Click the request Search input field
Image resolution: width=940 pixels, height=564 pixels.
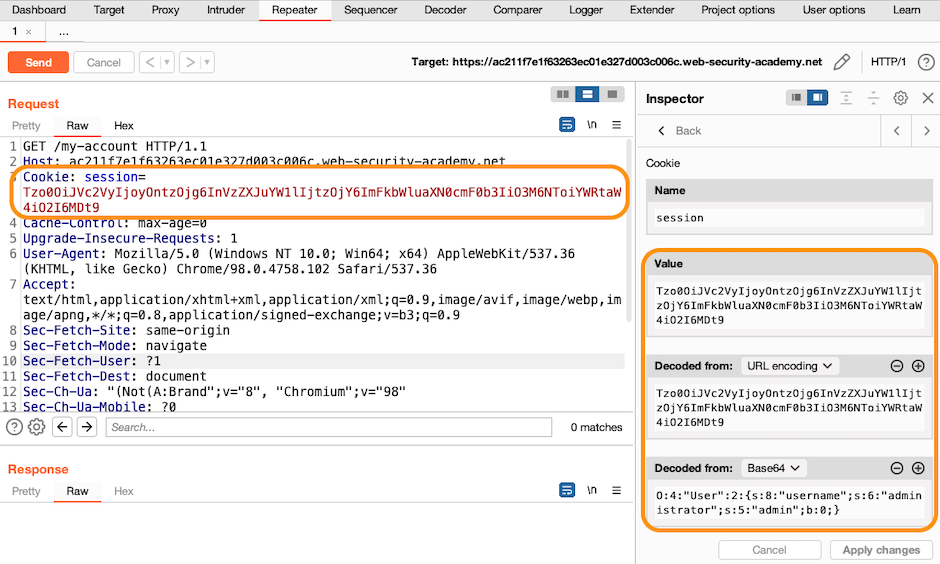pos(329,427)
